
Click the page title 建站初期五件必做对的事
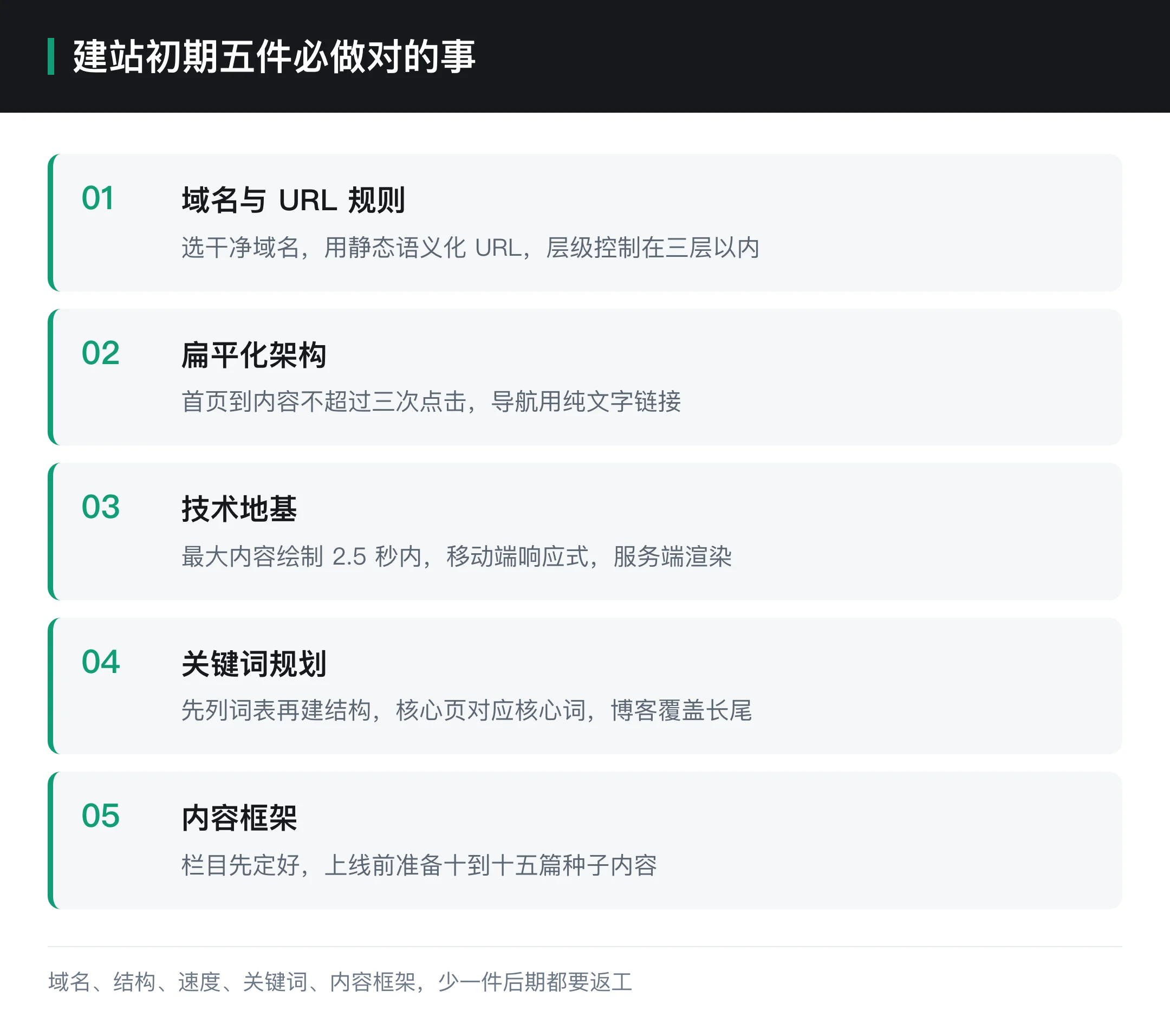coord(274,57)
